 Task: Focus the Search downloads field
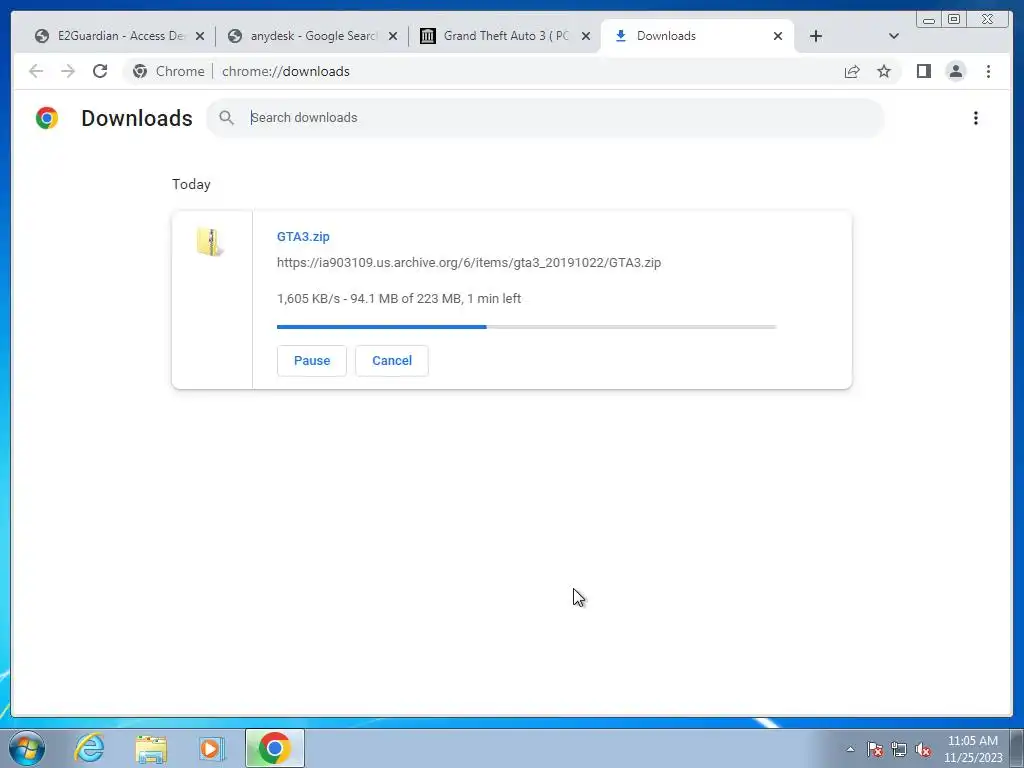click(x=545, y=118)
